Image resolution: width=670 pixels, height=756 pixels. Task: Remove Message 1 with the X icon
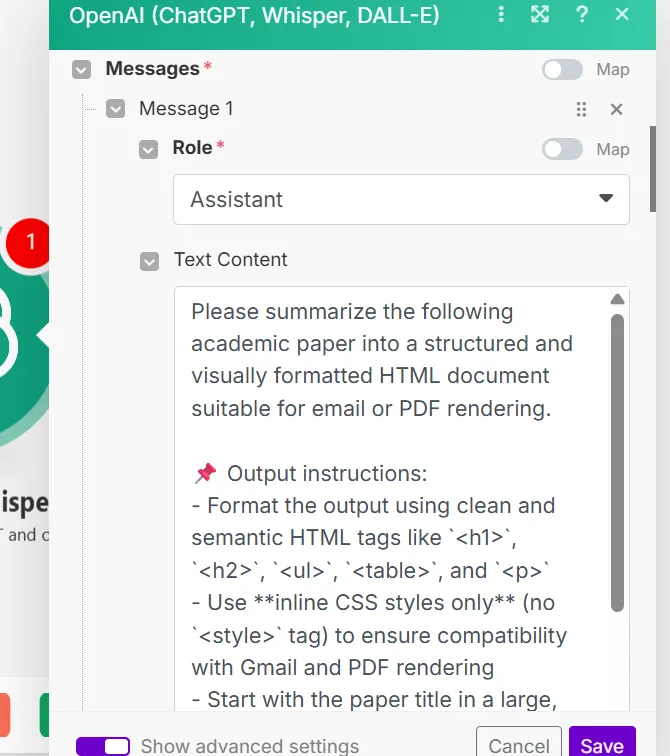pyautogui.click(x=616, y=109)
